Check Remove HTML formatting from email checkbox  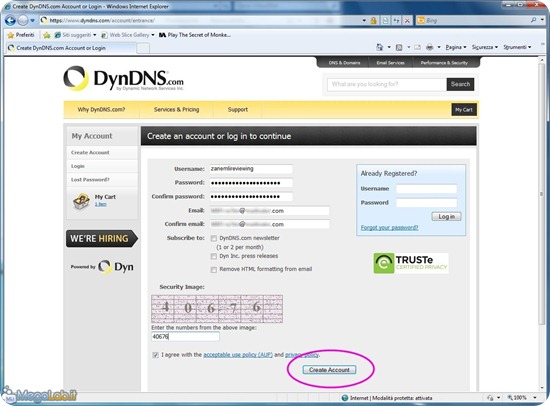coord(214,269)
